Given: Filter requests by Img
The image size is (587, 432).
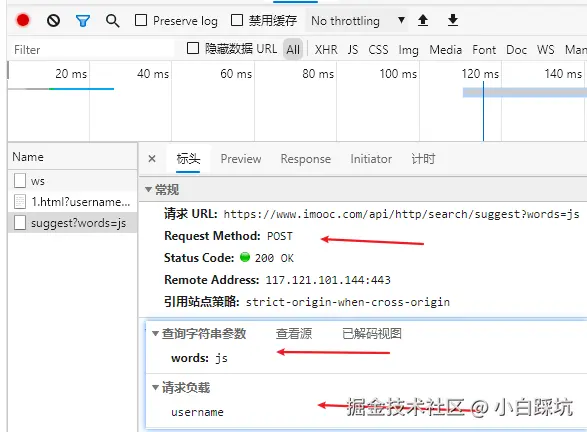Looking at the screenshot, I should 408,49.
